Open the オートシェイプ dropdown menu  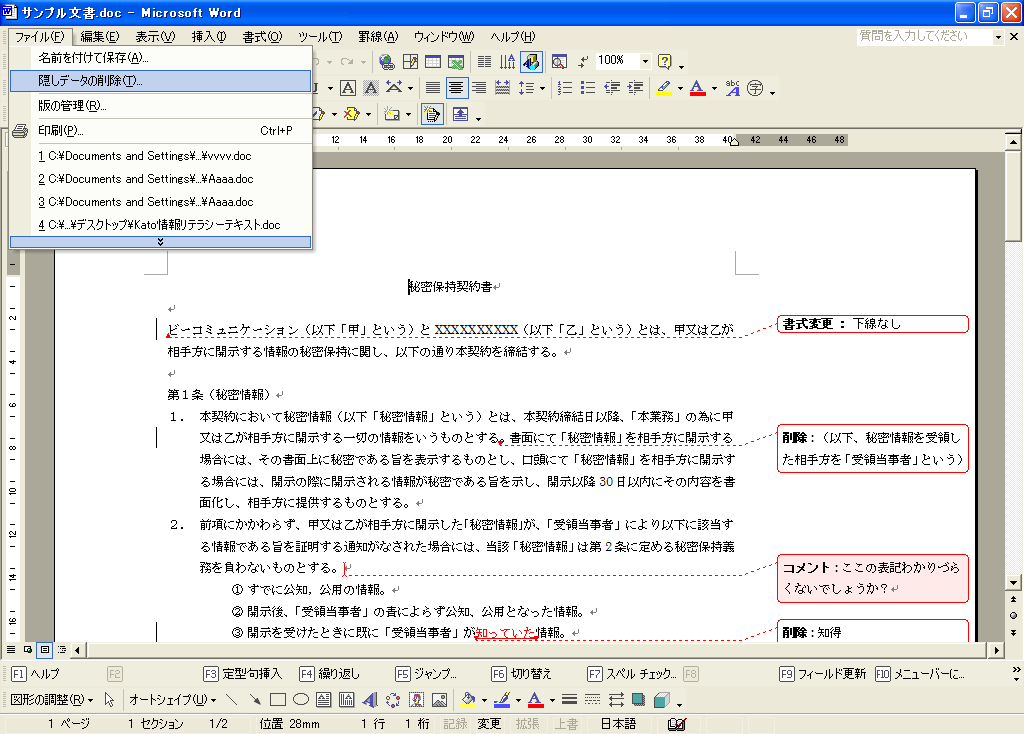[x=171, y=700]
